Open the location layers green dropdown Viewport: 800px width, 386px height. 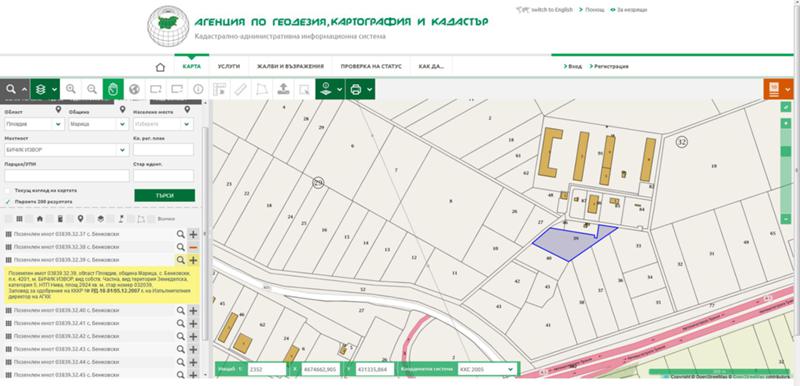(x=330, y=89)
